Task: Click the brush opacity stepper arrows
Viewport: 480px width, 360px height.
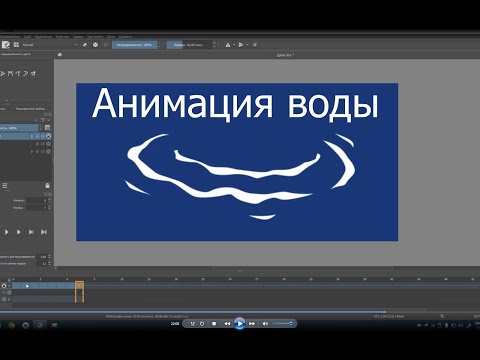Action: (159, 45)
